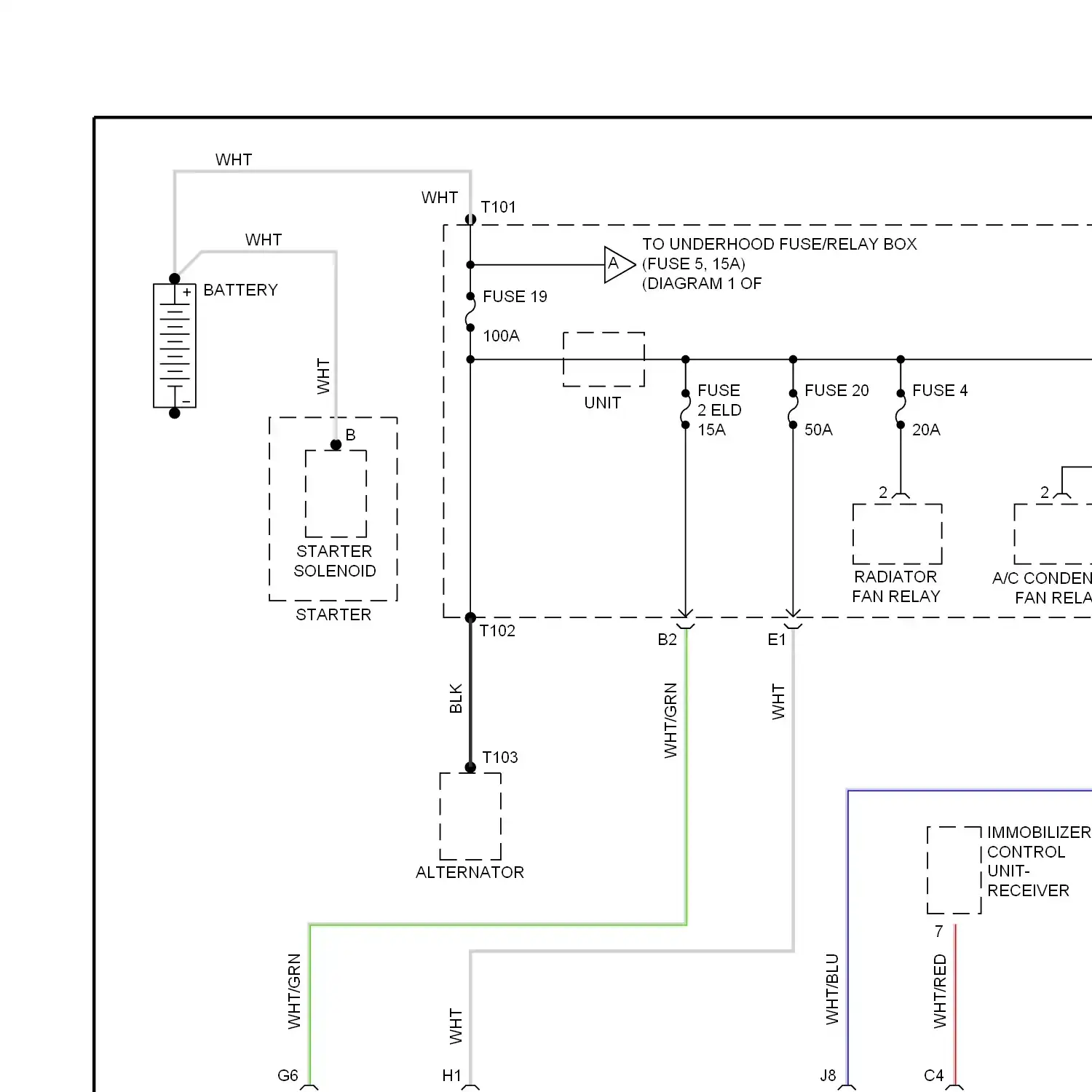Click the T101 terminal label
The height and width of the screenshot is (1092, 1092).
[x=499, y=207]
